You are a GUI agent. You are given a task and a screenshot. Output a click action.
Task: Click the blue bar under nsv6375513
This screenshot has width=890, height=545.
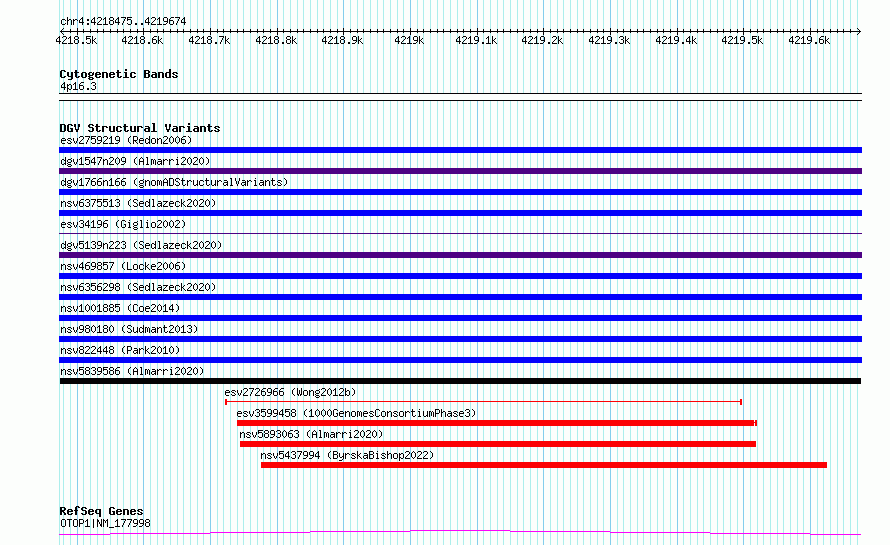[x=460, y=213]
